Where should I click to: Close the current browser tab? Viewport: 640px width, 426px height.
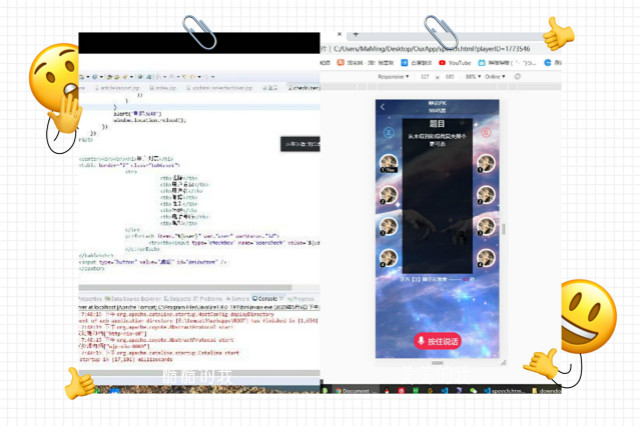pos(339,35)
